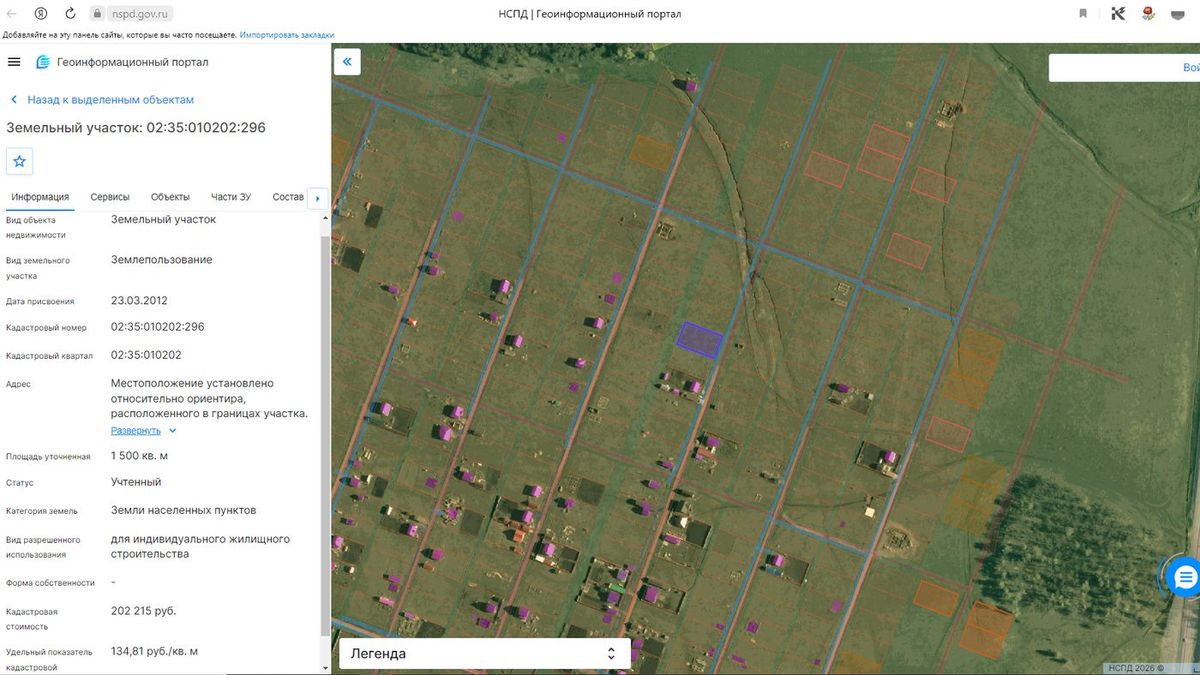Go back via Назад к выделенным объектам

click(102, 100)
